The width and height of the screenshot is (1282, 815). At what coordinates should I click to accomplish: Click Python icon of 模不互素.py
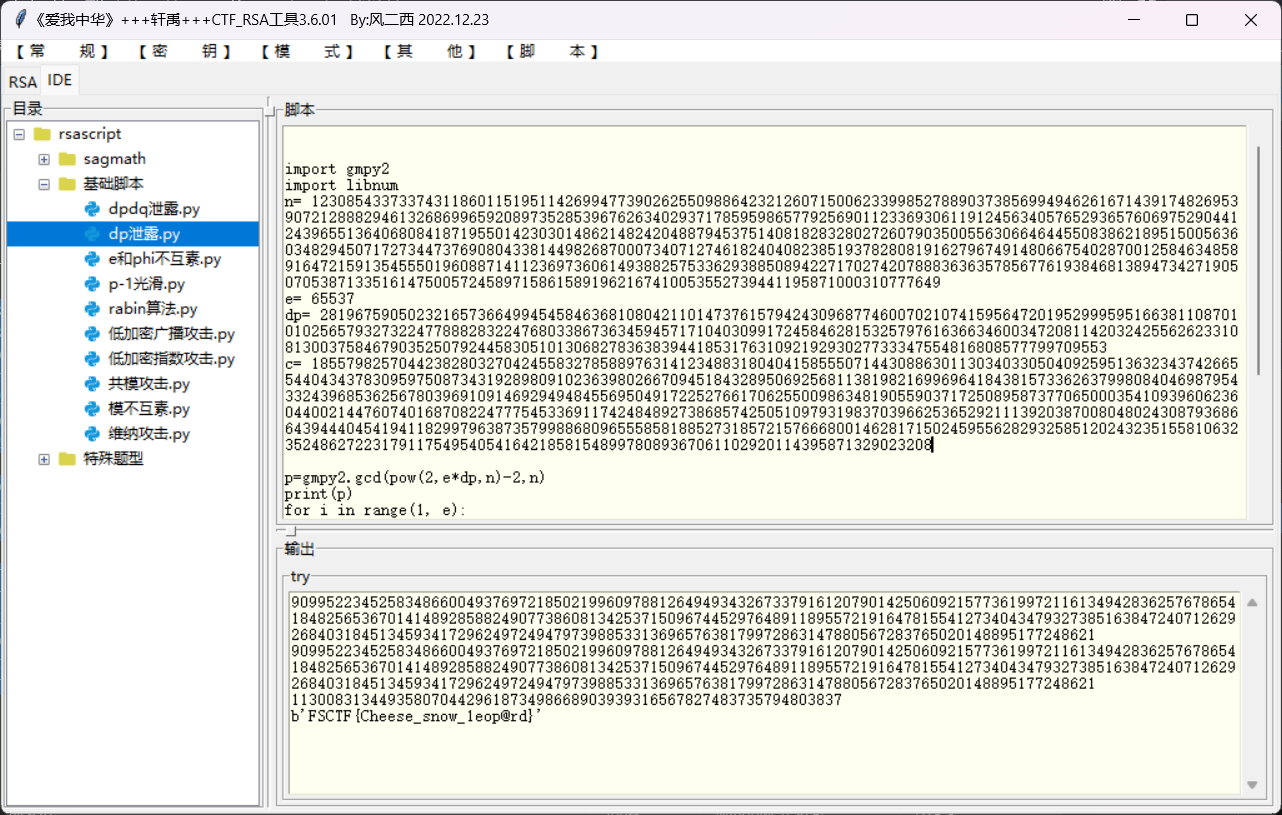(92, 409)
